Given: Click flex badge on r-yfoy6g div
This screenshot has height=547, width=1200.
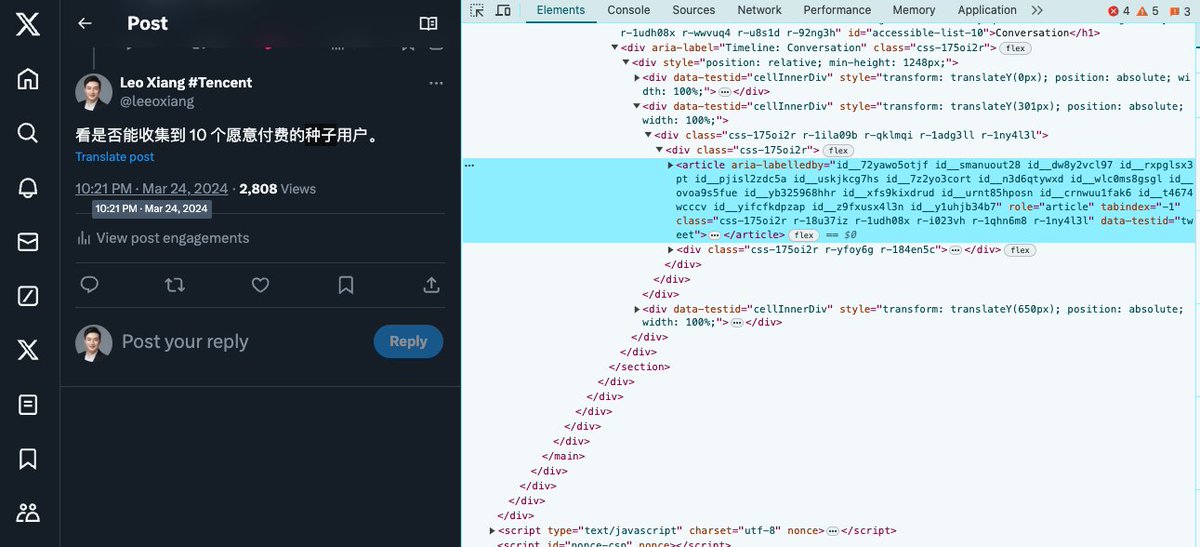Looking at the screenshot, I should (x=1020, y=250).
